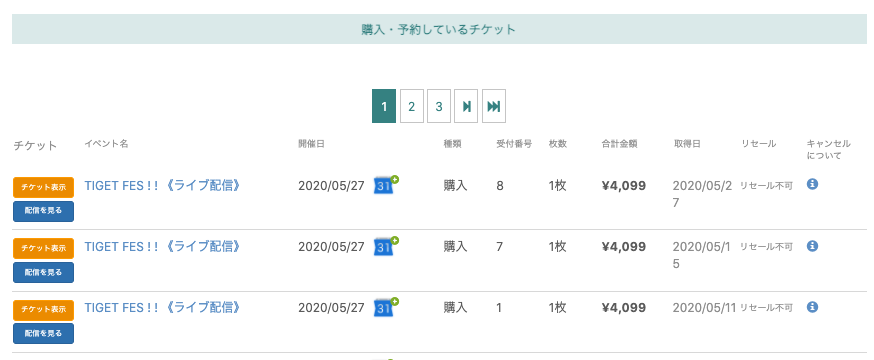874x360 pixels.
Task: Add reception number 7 event to calendar
Action: (x=386, y=246)
